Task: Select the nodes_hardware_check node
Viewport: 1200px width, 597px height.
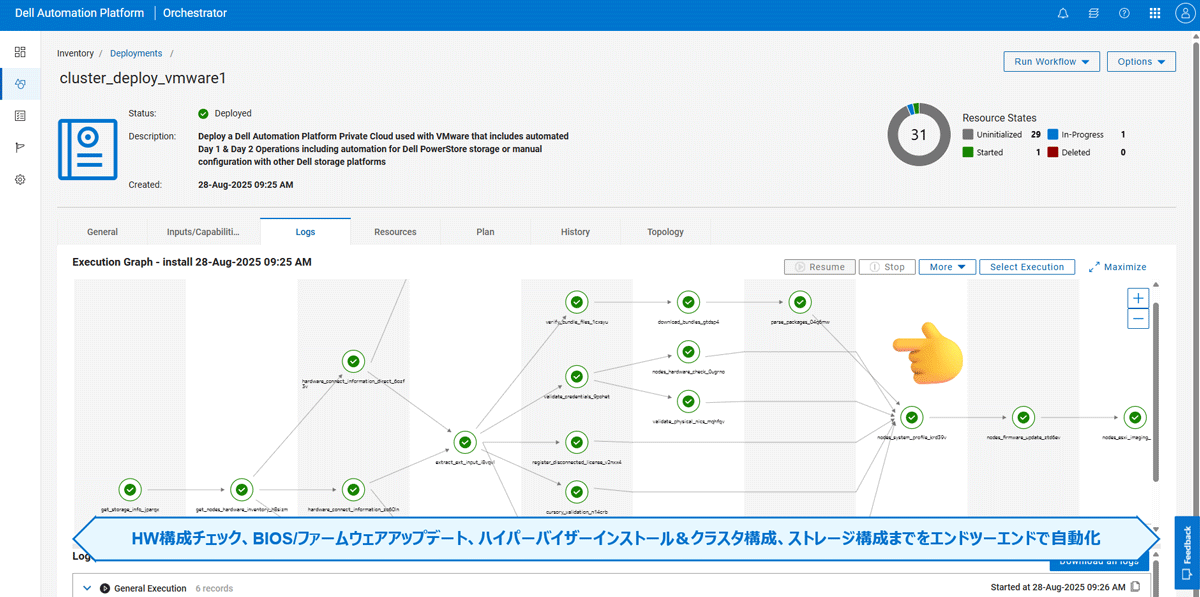Action: (x=688, y=352)
